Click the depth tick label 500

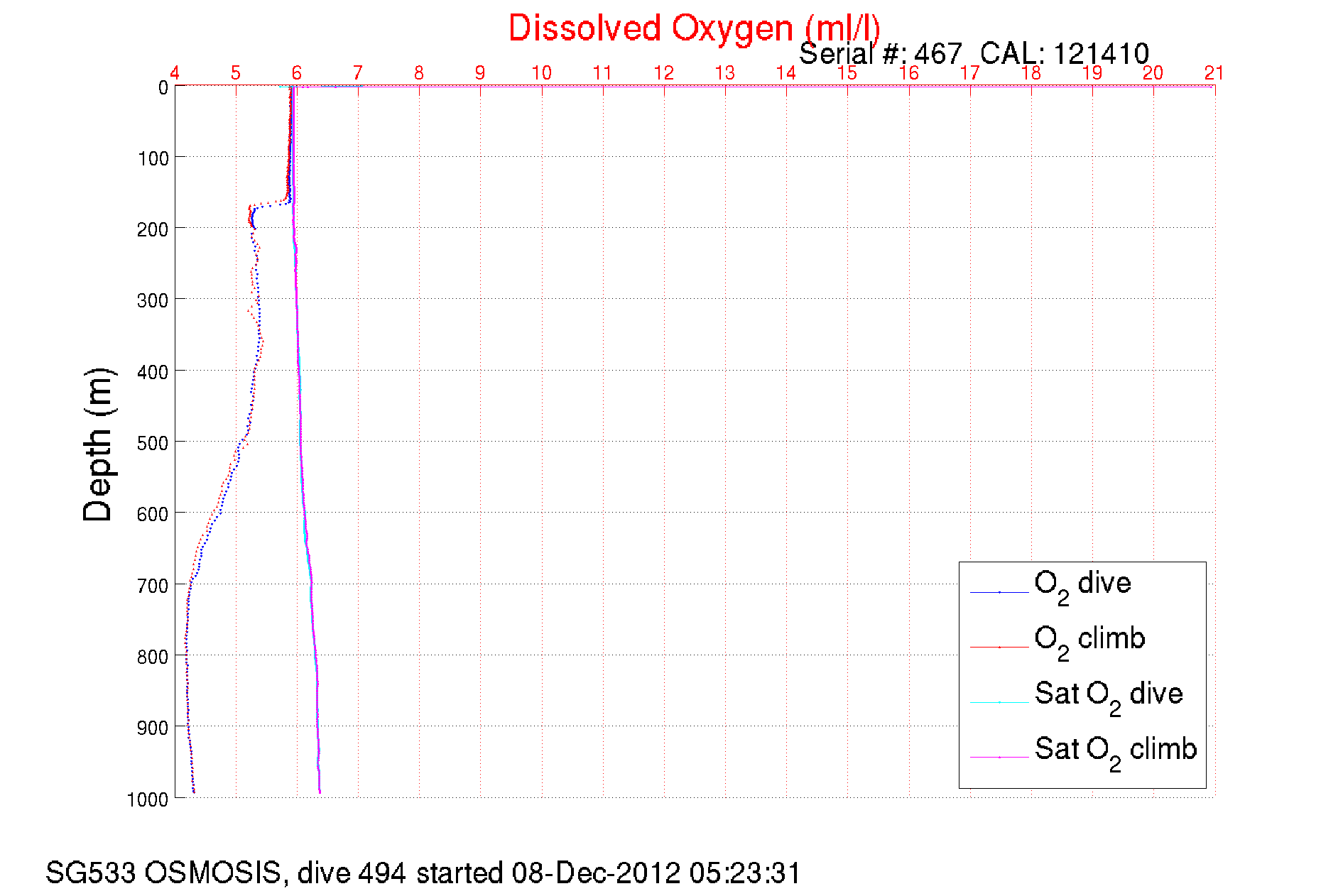pyautogui.click(x=153, y=443)
